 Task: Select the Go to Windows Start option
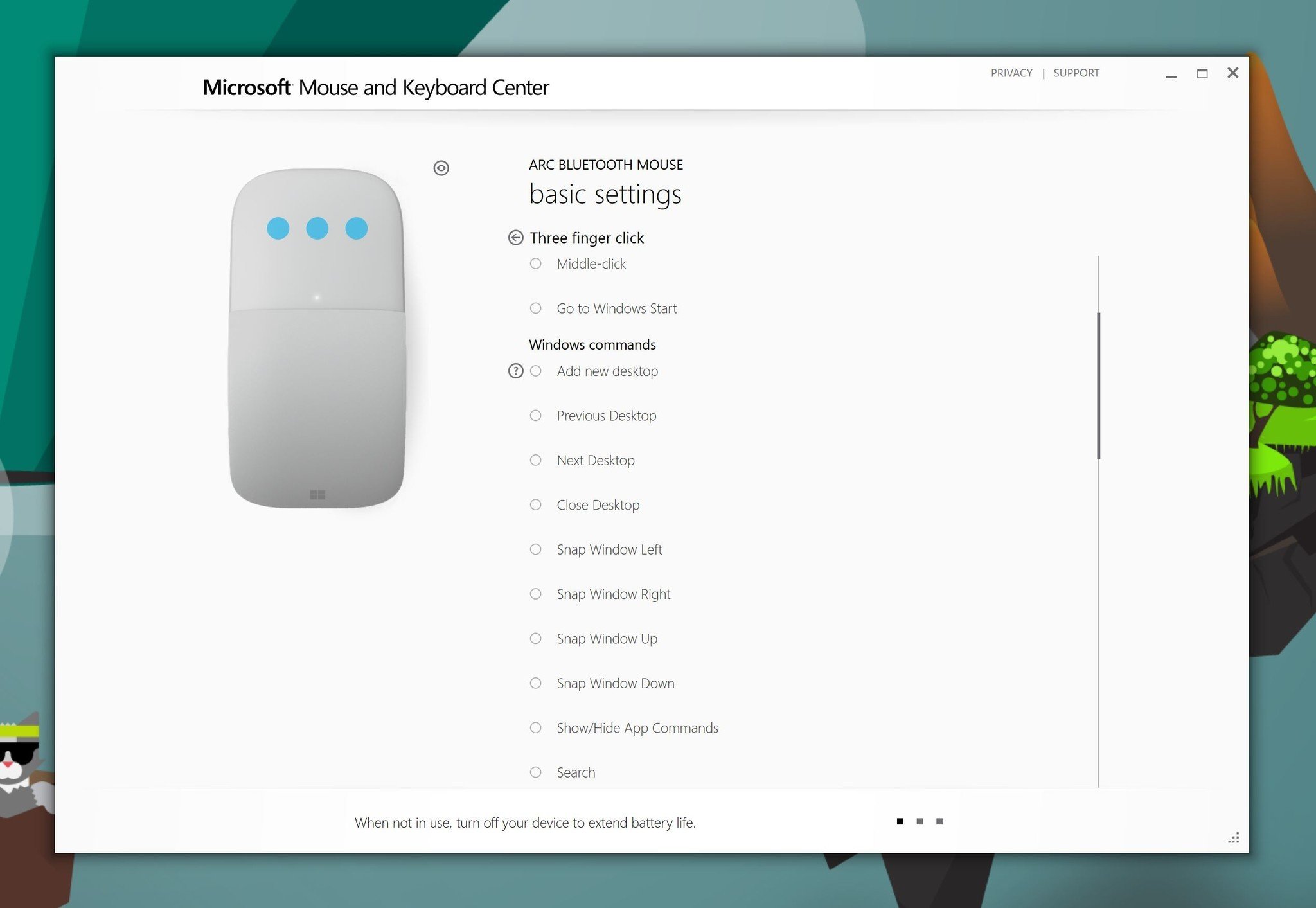click(x=535, y=308)
